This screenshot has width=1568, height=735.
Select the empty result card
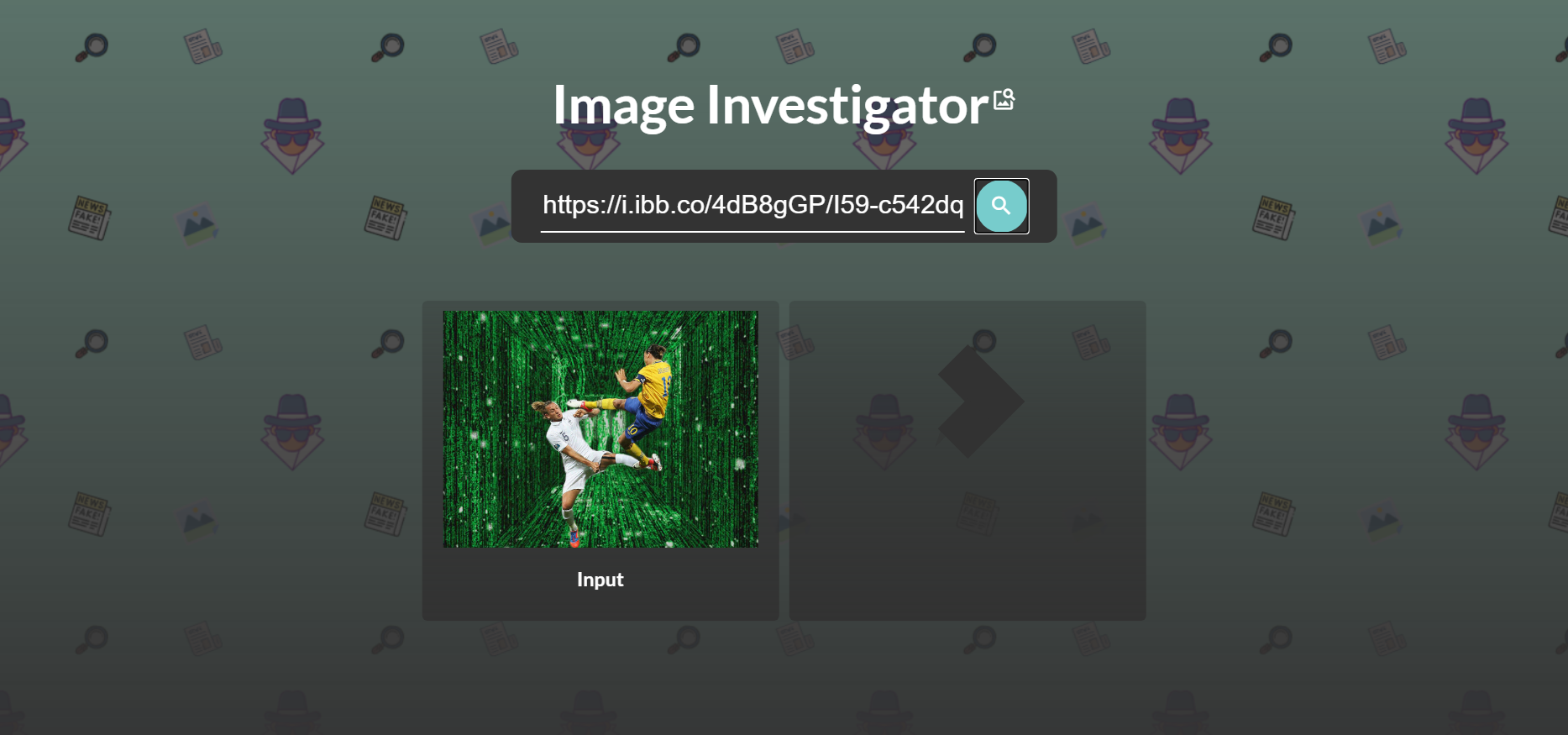point(968,460)
